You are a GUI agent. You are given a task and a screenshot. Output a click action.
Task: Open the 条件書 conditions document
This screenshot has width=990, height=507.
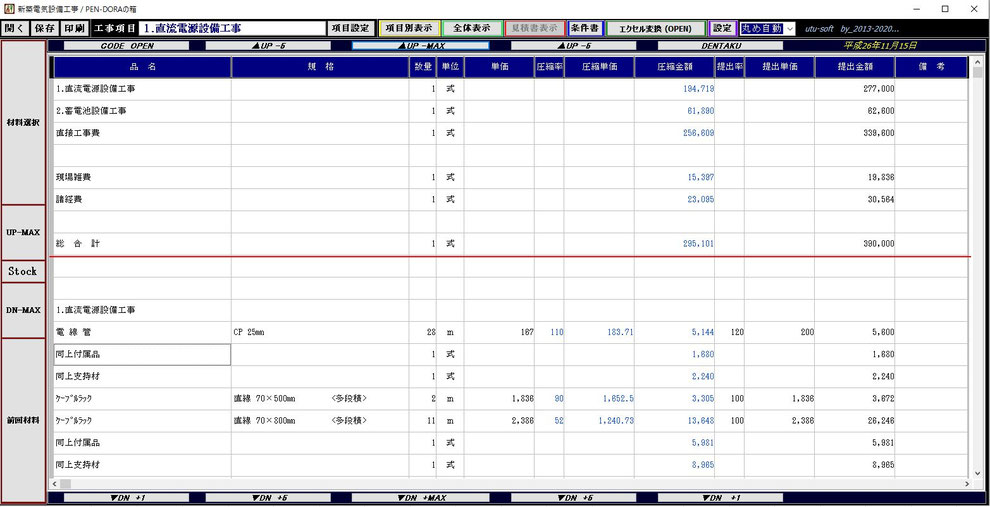585,28
